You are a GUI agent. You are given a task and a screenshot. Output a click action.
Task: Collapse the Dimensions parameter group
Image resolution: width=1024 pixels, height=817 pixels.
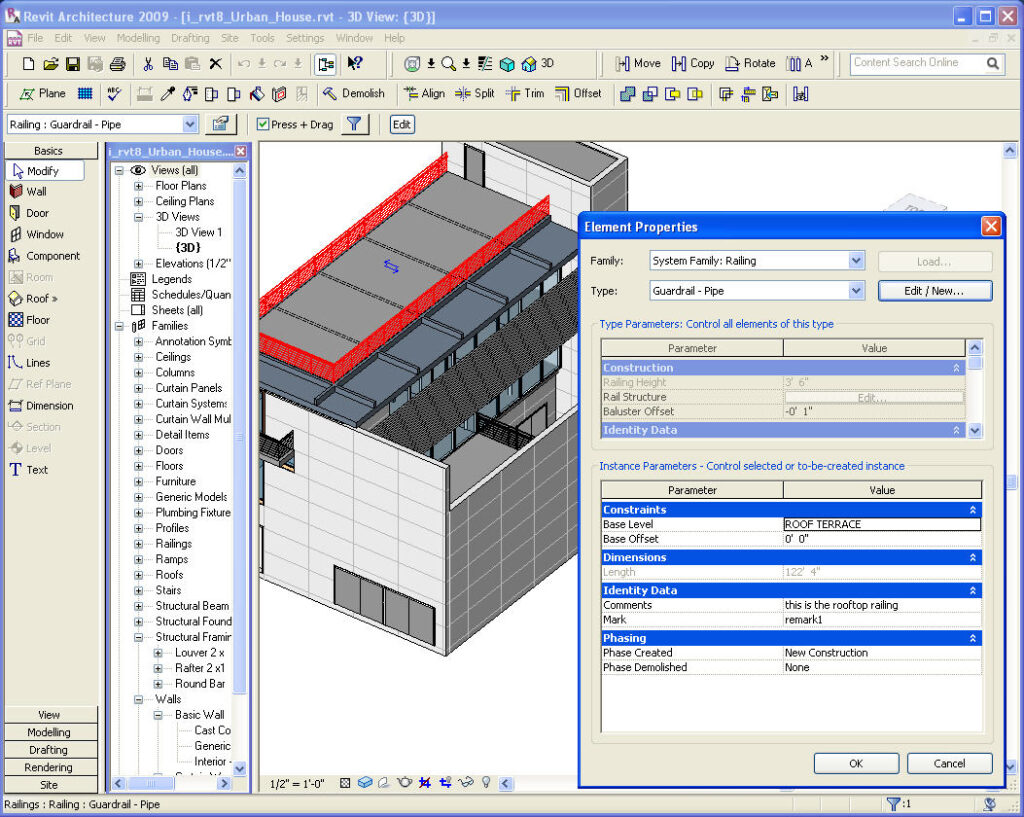972,558
